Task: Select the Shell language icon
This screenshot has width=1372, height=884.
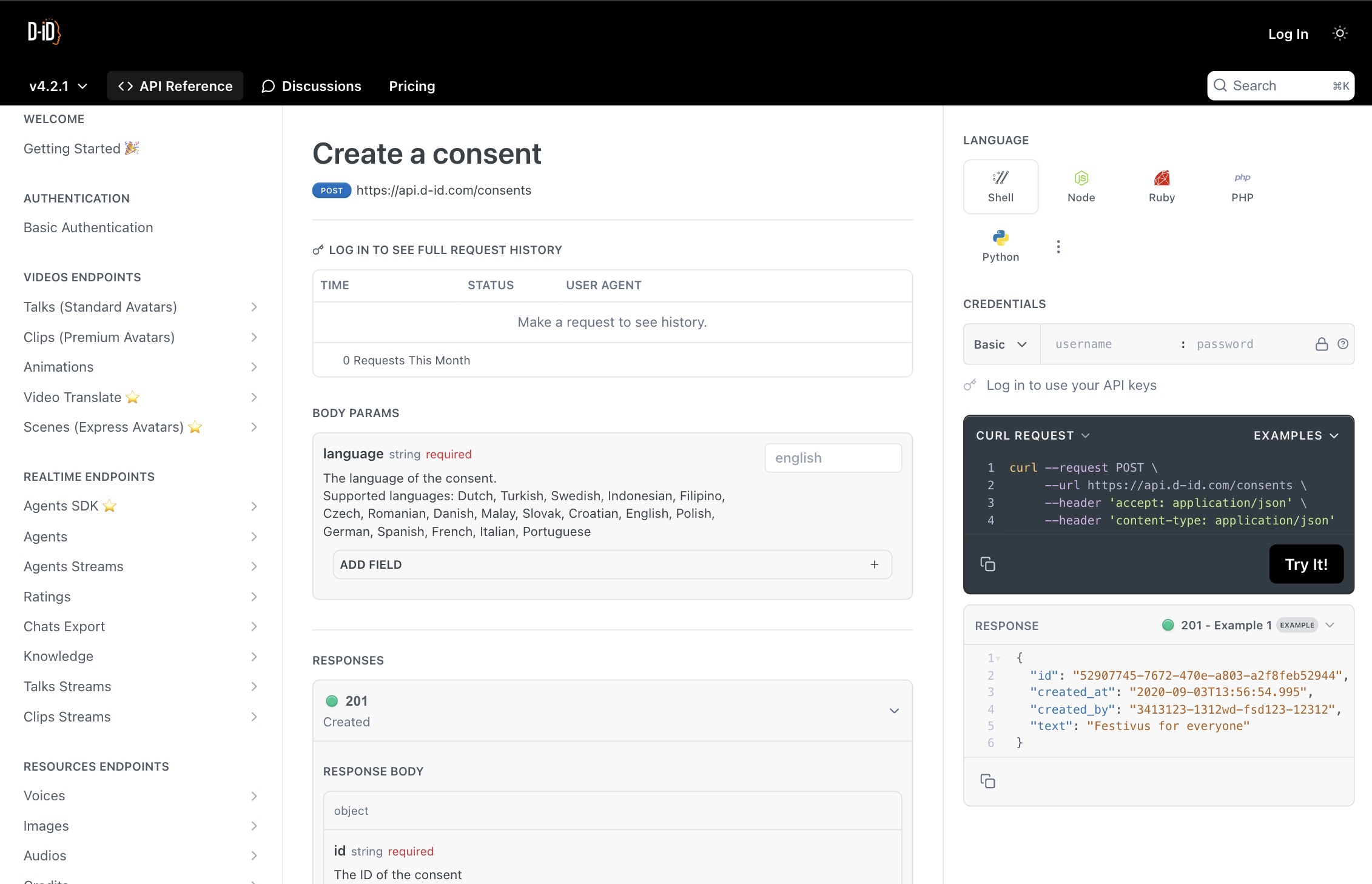Action: tap(1000, 187)
